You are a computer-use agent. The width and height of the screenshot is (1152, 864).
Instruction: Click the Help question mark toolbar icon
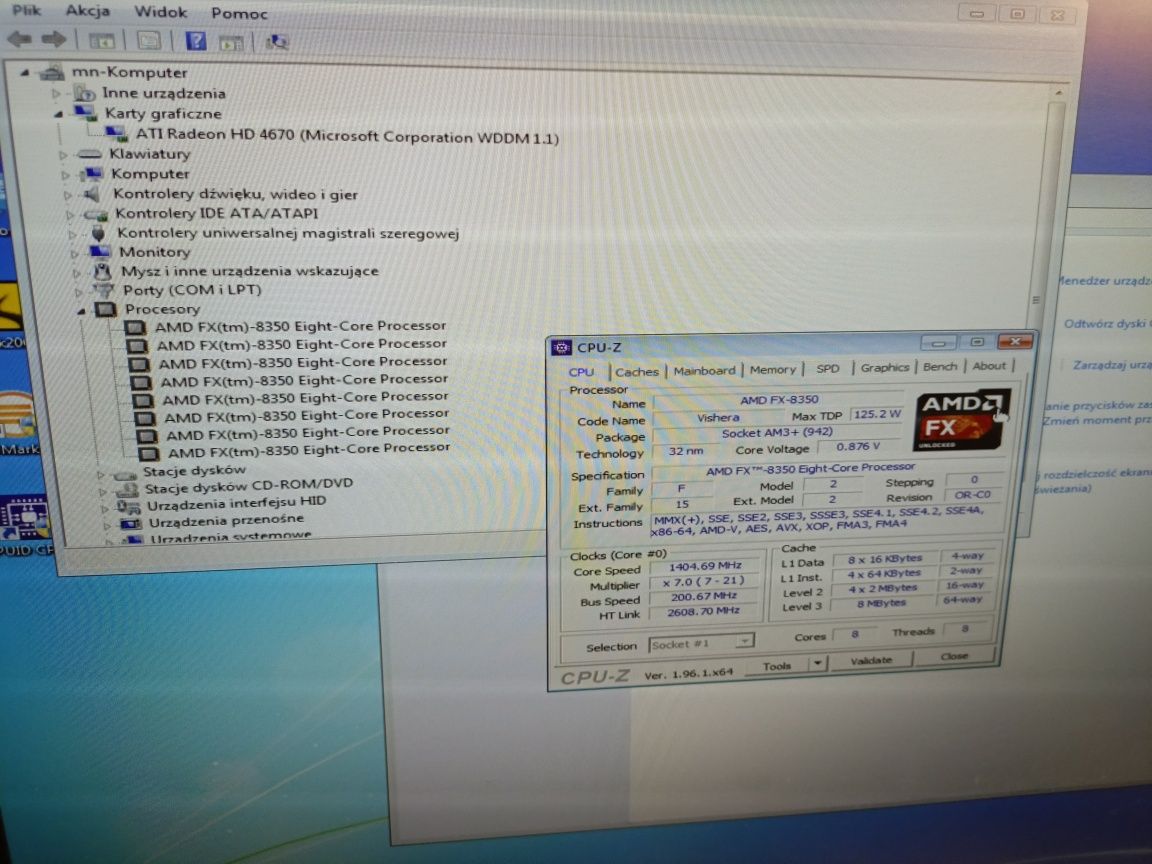coord(196,41)
